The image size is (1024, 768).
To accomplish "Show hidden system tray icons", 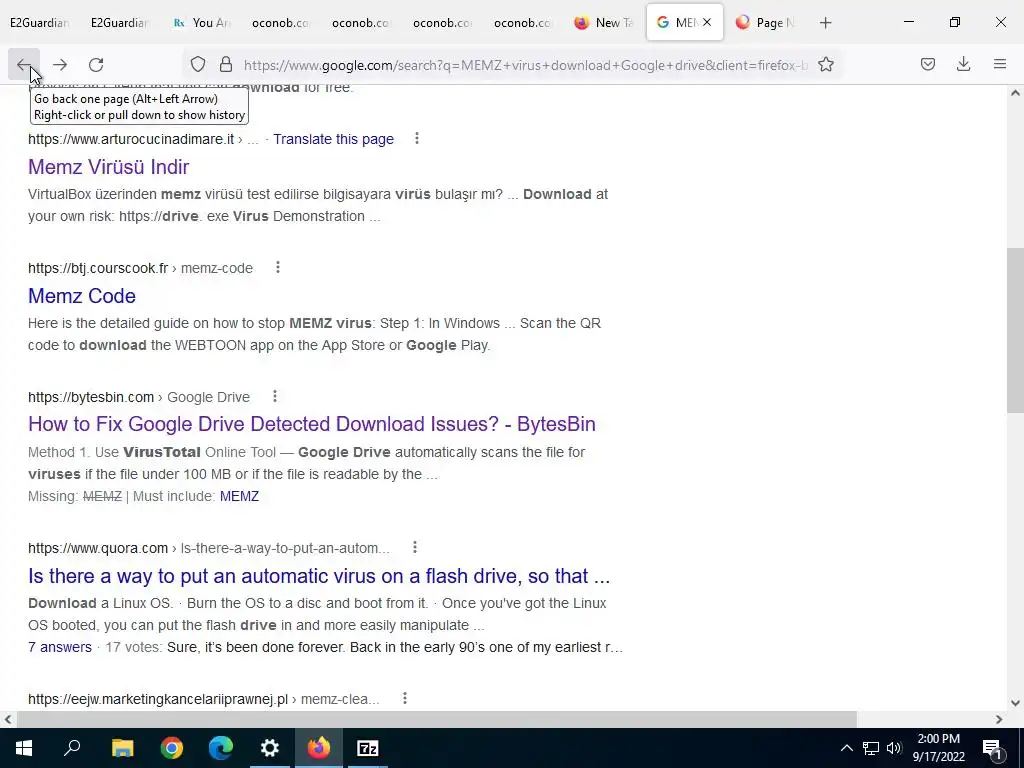I will [x=846, y=748].
